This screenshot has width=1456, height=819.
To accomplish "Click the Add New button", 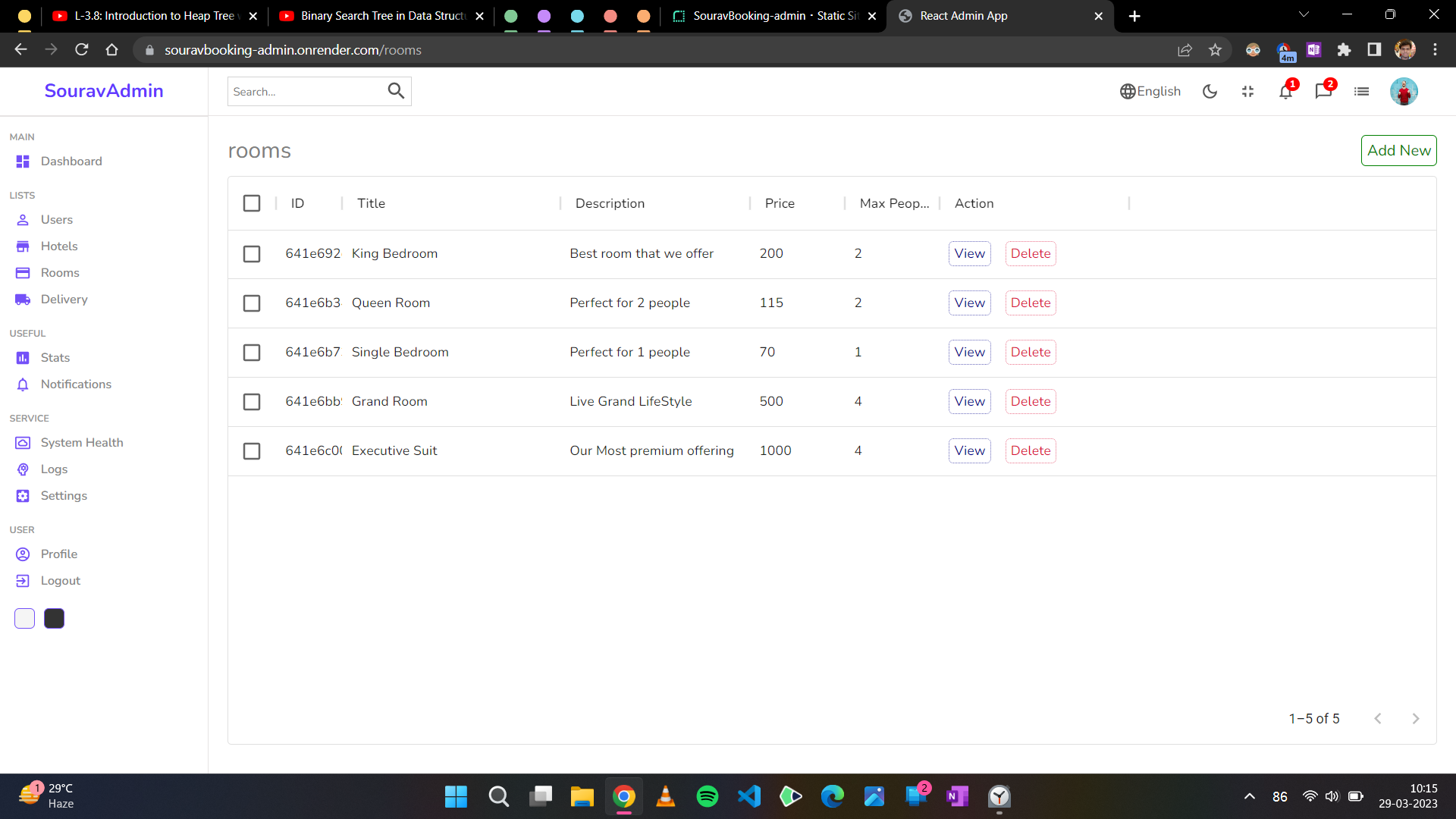I will click(1398, 151).
